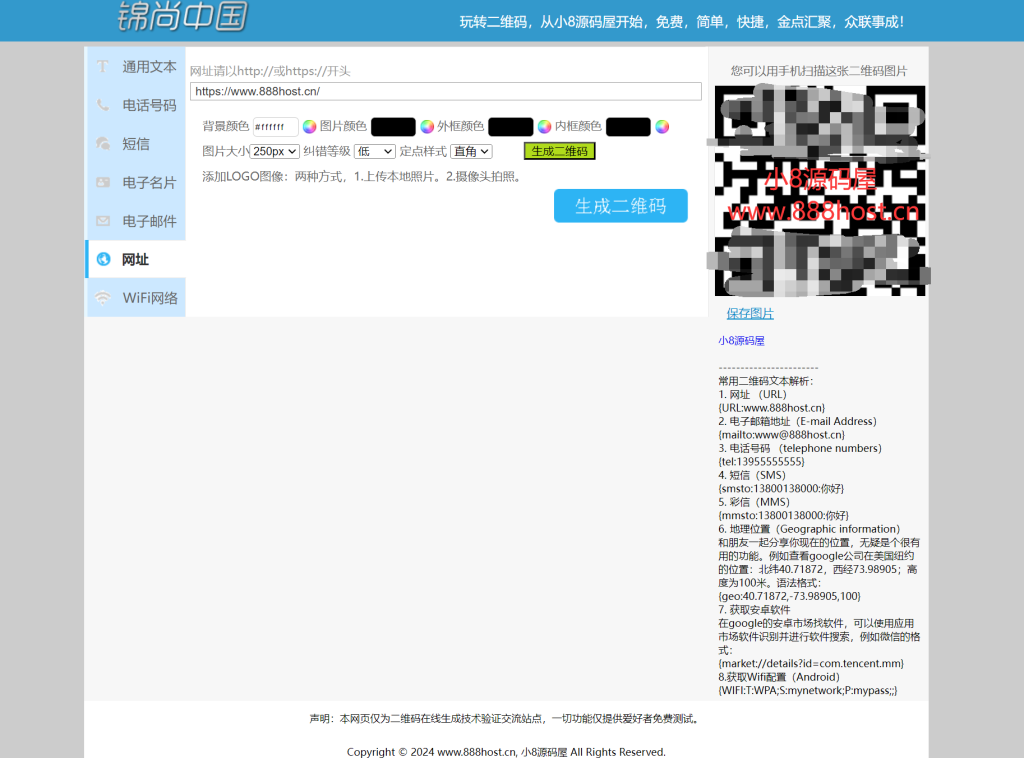This screenshot has height=758, width=1024.
Task: Click the 声明 disclaimer text in footer
Action: 505,719
